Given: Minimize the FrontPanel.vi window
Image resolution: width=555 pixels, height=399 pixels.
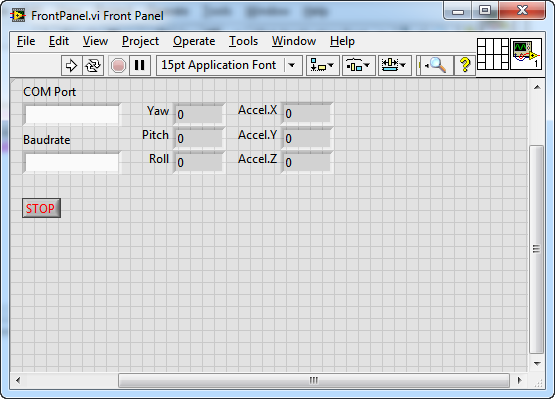Looking at the screenshot, I should point(458,11).
